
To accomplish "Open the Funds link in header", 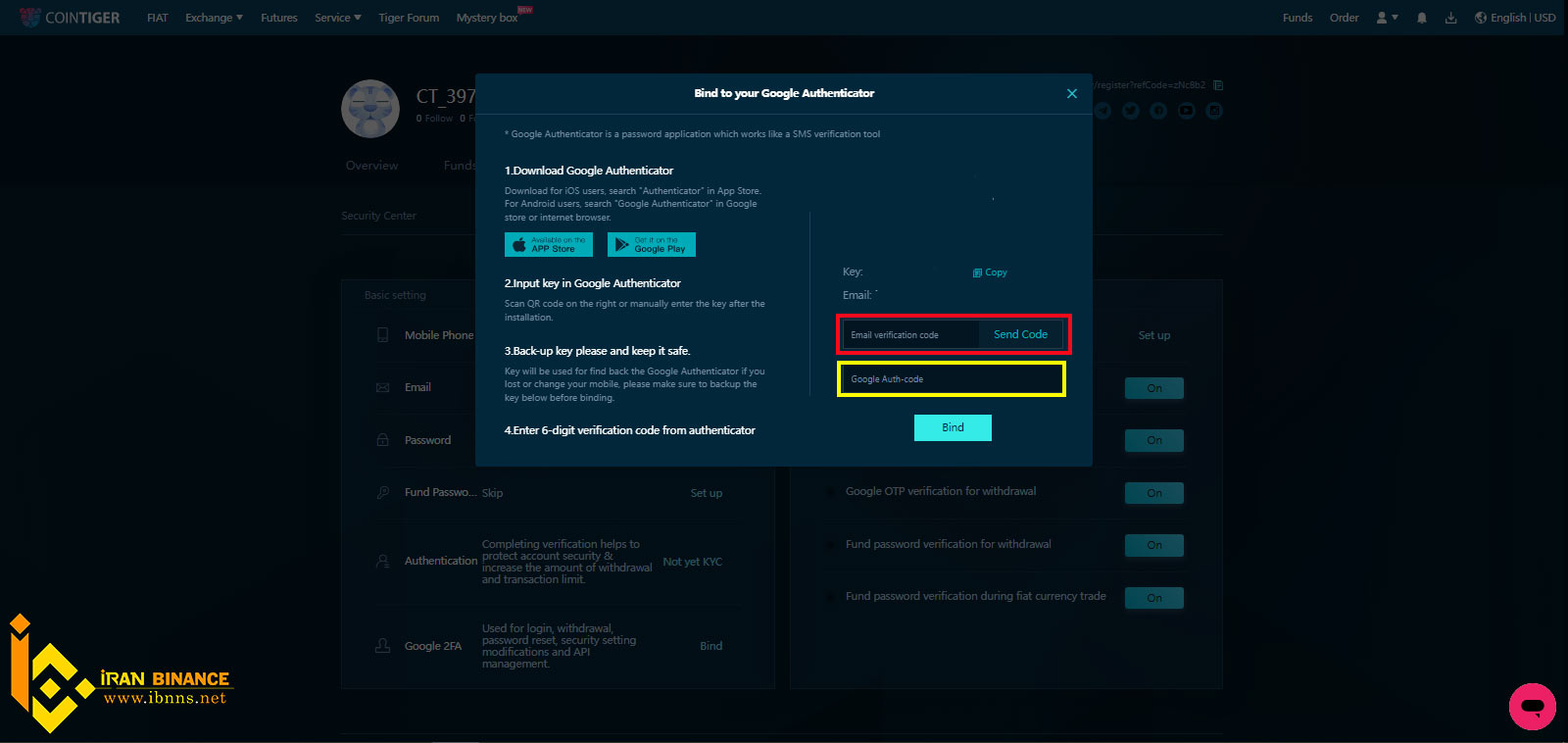I will coord(1298,18).
